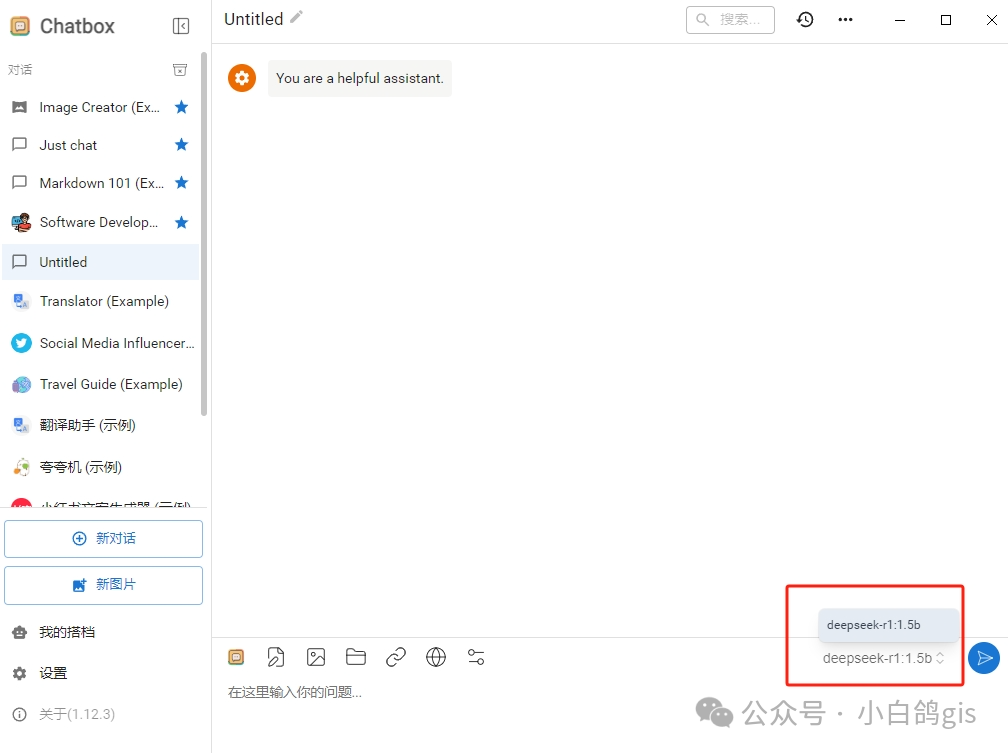1008x753 pixels.
Task: Click the Untitled conversation title in the header
Action: coord(253,19)
